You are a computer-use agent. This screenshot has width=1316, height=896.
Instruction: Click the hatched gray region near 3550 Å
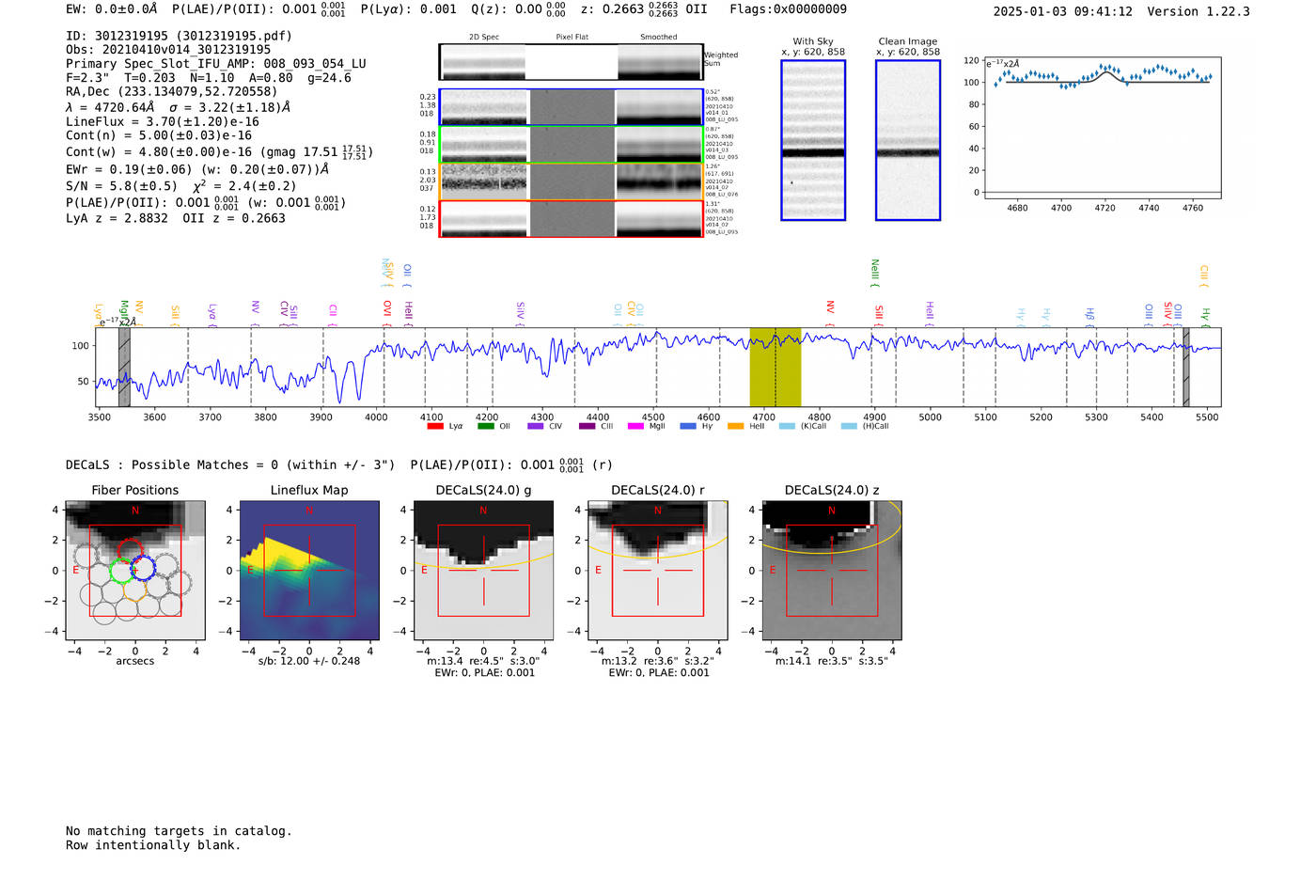coord(124,367)
